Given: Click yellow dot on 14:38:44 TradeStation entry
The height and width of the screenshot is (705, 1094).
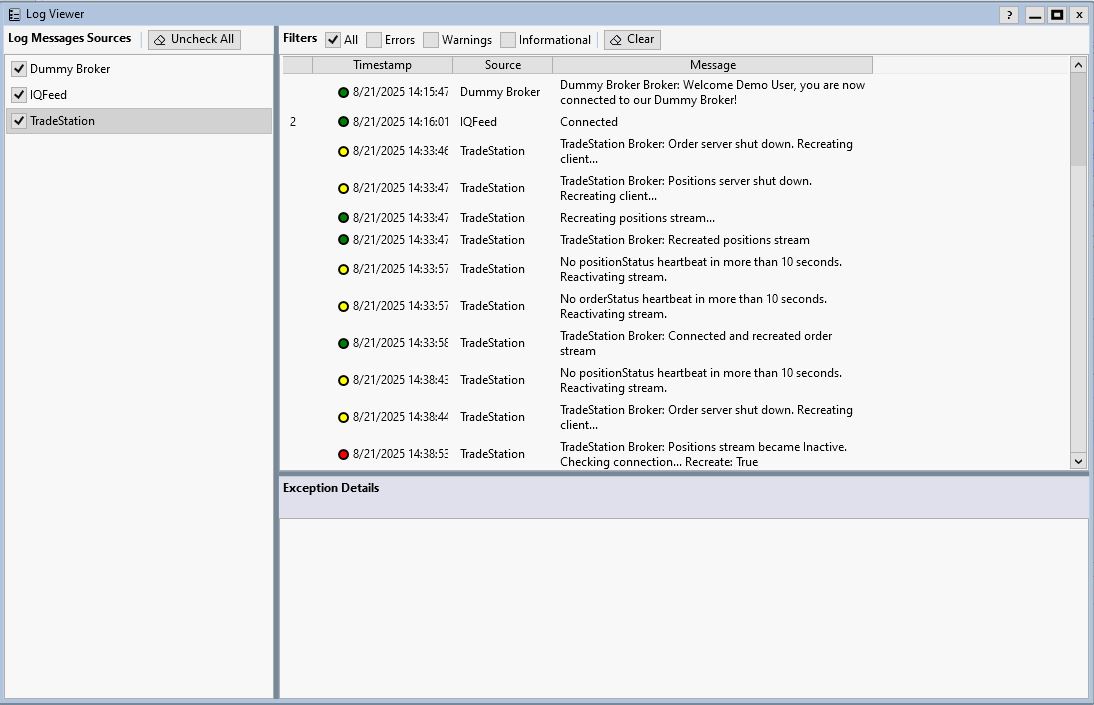Looking at the screenshot, I should coord(343,417).
